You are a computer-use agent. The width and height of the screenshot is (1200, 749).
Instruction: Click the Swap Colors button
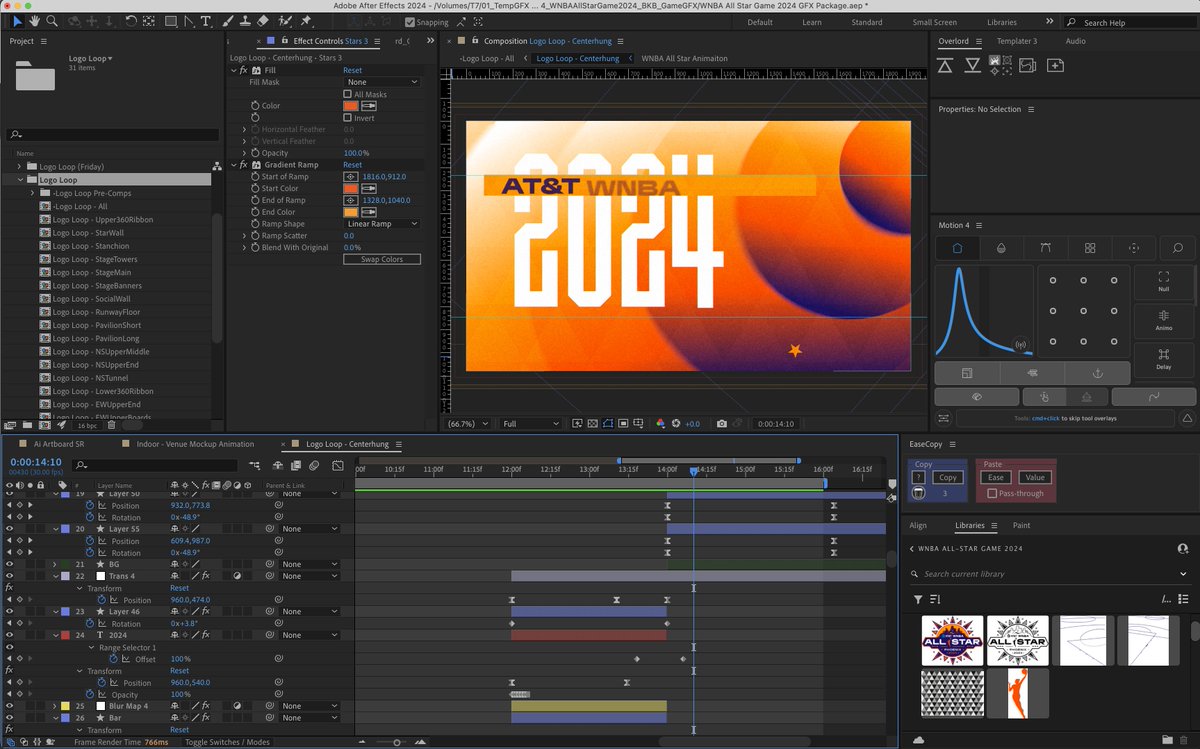(x=382, y=259)
